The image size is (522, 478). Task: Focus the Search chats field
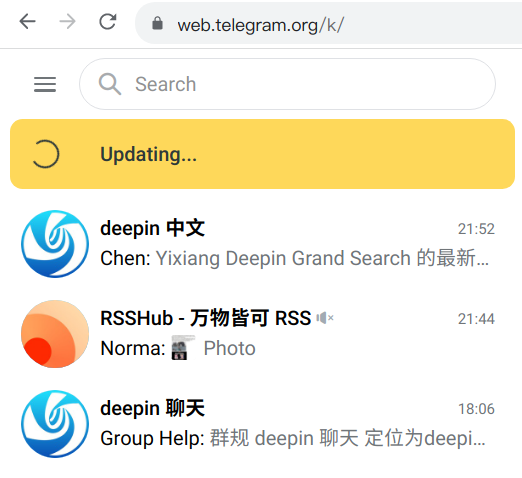tap(287, 84)
